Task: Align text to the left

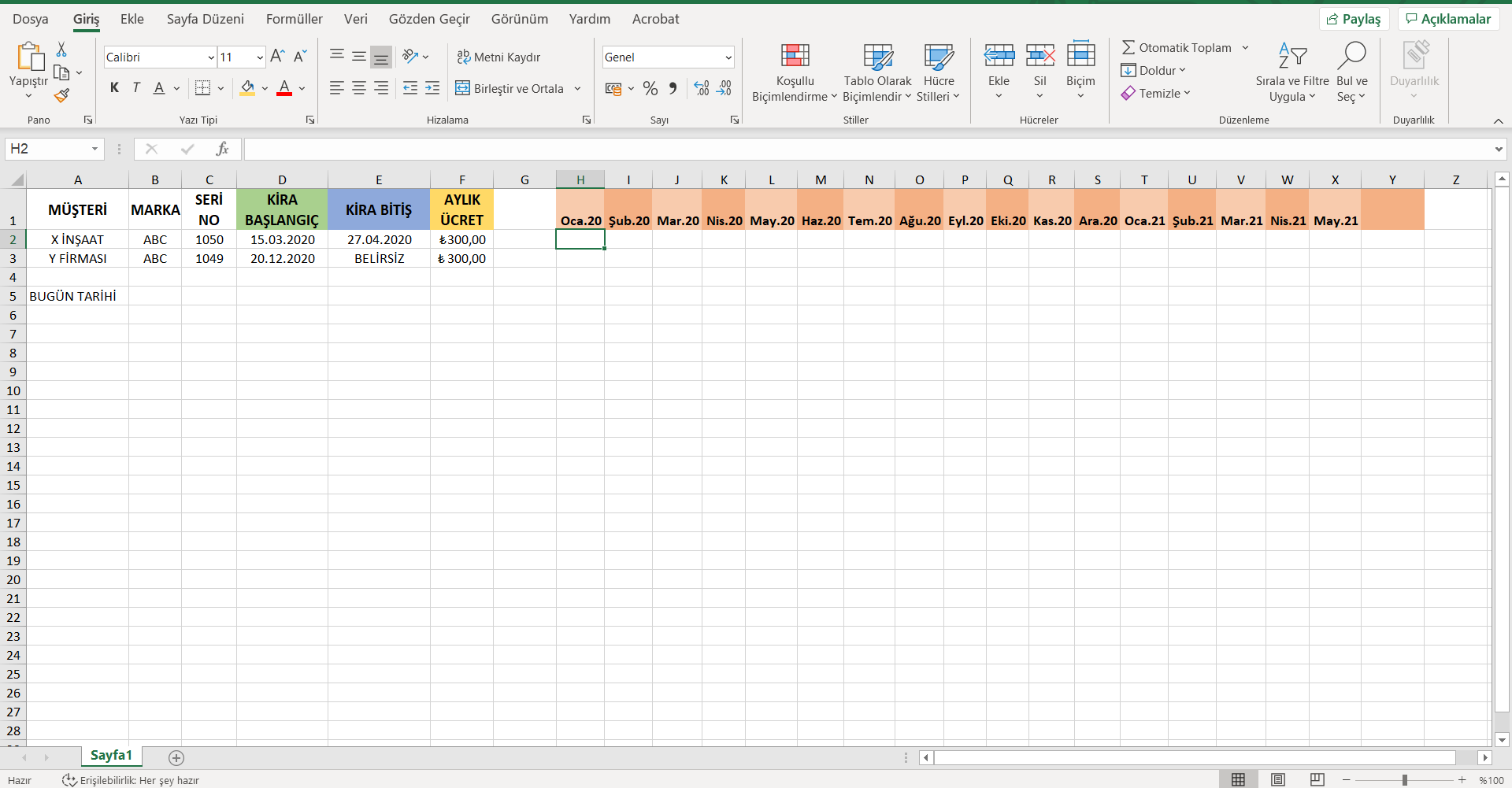Action: 337,88
